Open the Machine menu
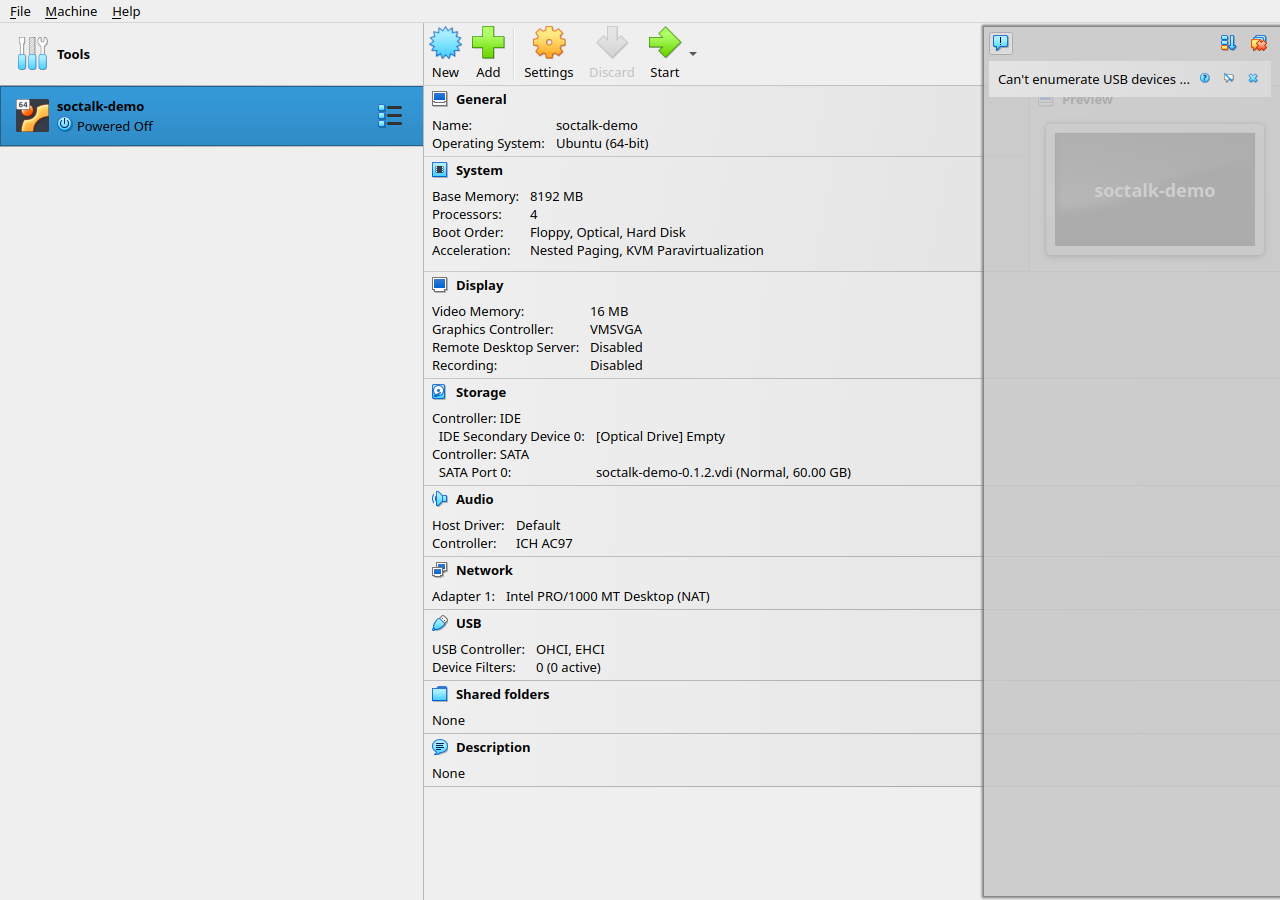Viewport: 1280px width, 900px height. [71, 11]
